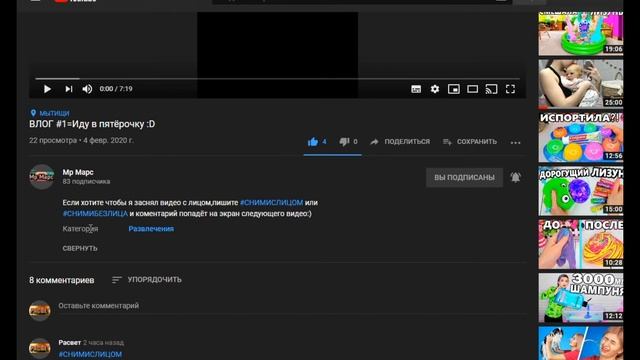Click ВЫ ПОДПИСАНЫ subscription button
Screen dimensions: 640x360
click(x=464, y=178)
